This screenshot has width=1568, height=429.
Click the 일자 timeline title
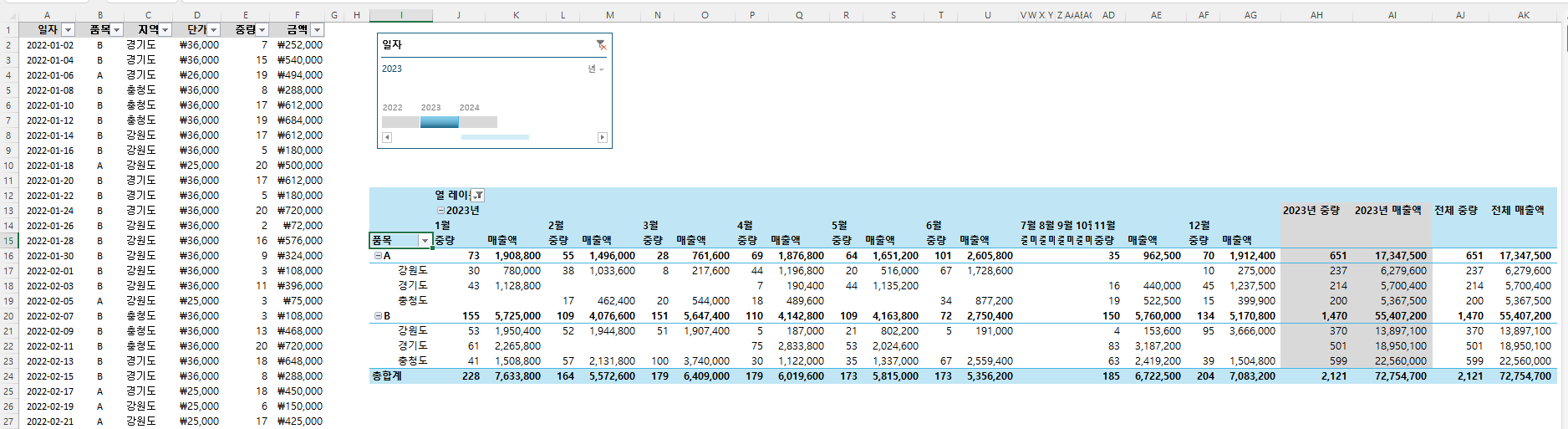pyautogui.click(x=392, y=45)
